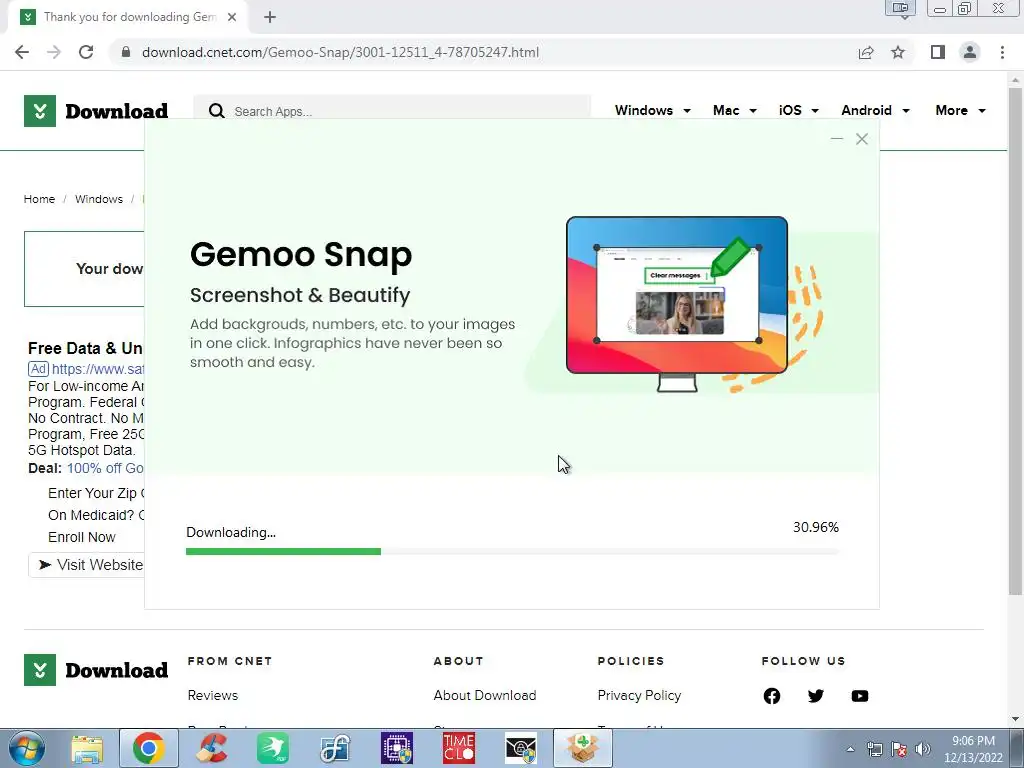Go to Home breadcrumb
Viewport: 1024px width, 768px height.
39,199
